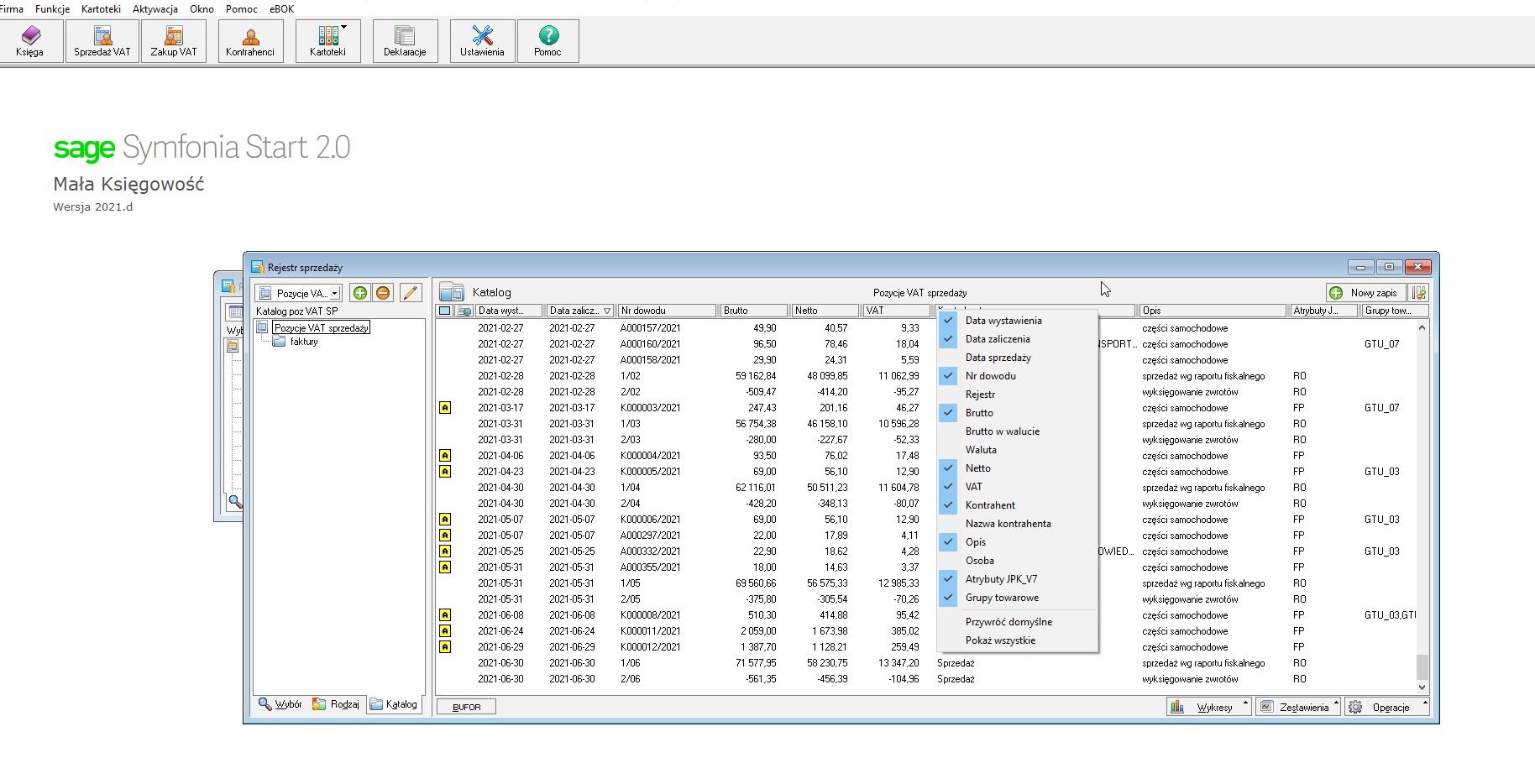Enable Osoba column option
This screenshot has height=784, width=1535.
tap(1017, 561)
